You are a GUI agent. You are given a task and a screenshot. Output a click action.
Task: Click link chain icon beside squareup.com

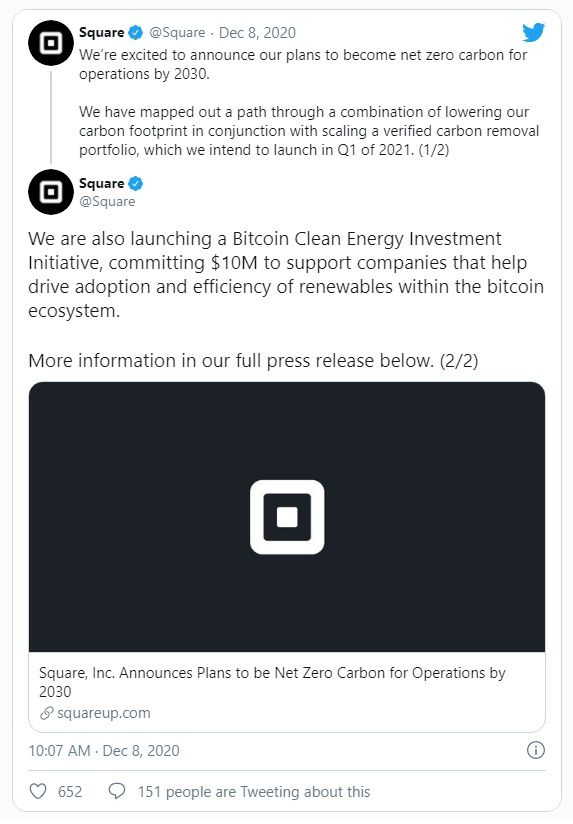(47, 713)
